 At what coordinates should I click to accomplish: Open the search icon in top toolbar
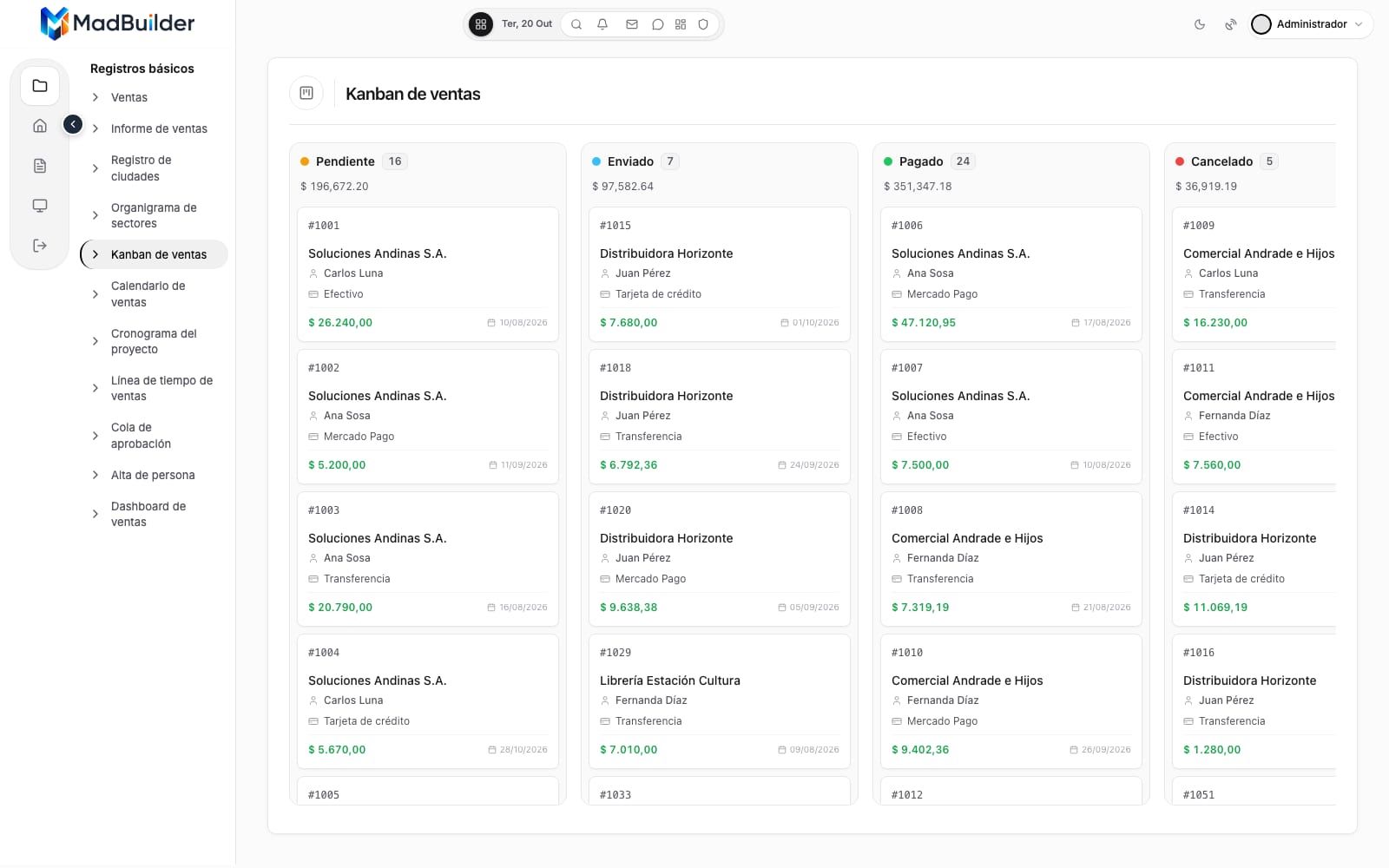pyautogui.click(x=576, y=24)
